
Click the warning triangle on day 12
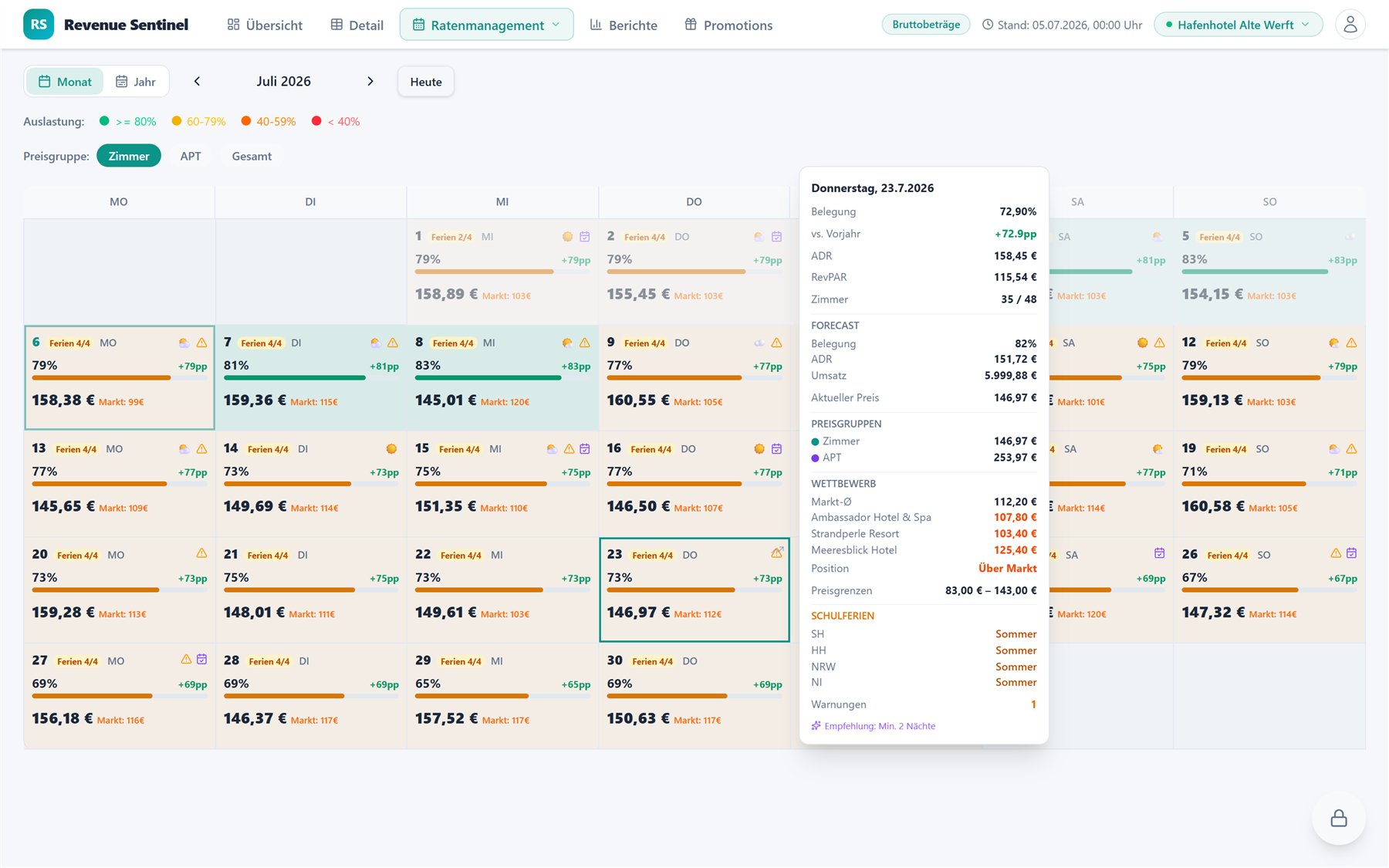coord(1351,343)
